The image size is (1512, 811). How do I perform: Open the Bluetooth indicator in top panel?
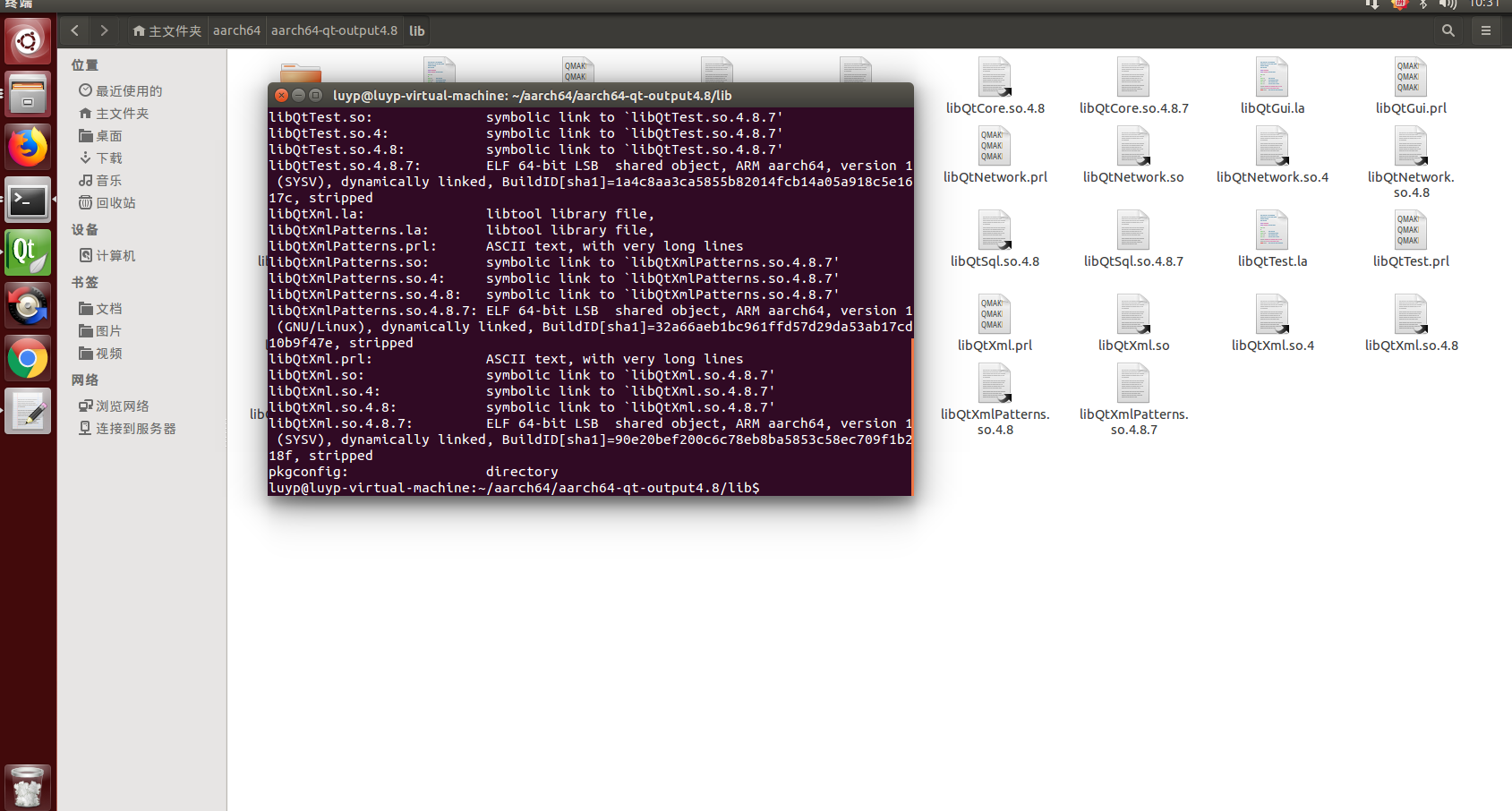[1423, 4]
